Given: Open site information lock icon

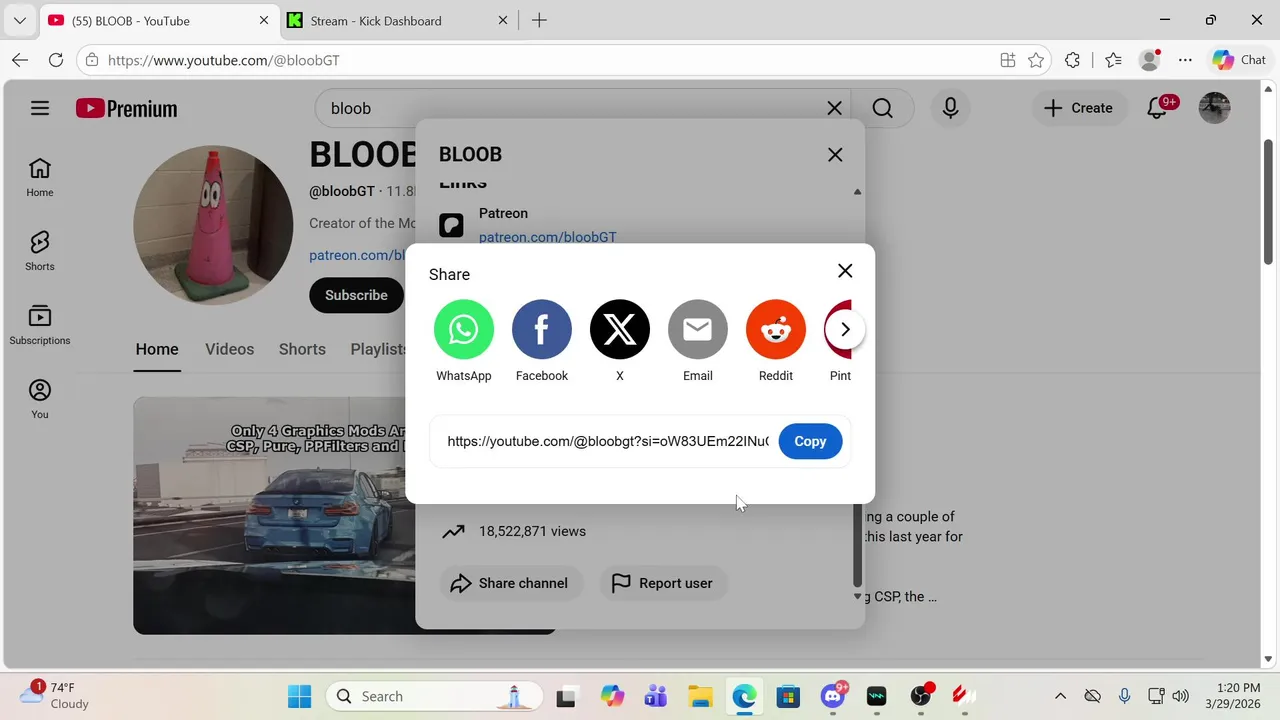Looking at the screenshot, I should coord(92,60).
